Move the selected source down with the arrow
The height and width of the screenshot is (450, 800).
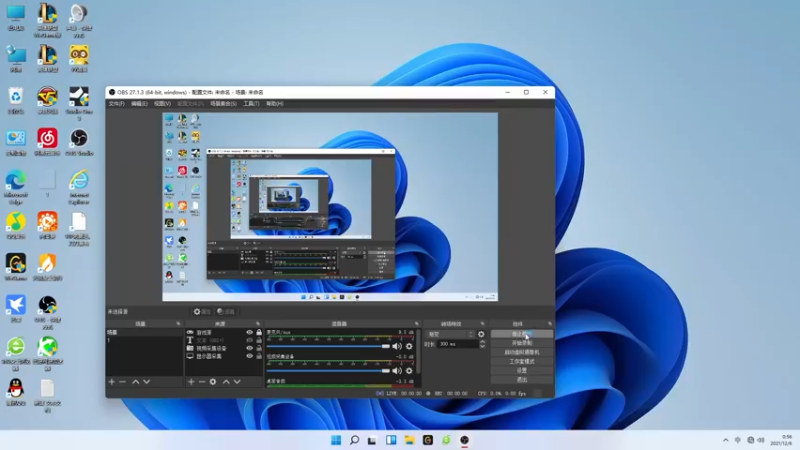coord(237,381)
